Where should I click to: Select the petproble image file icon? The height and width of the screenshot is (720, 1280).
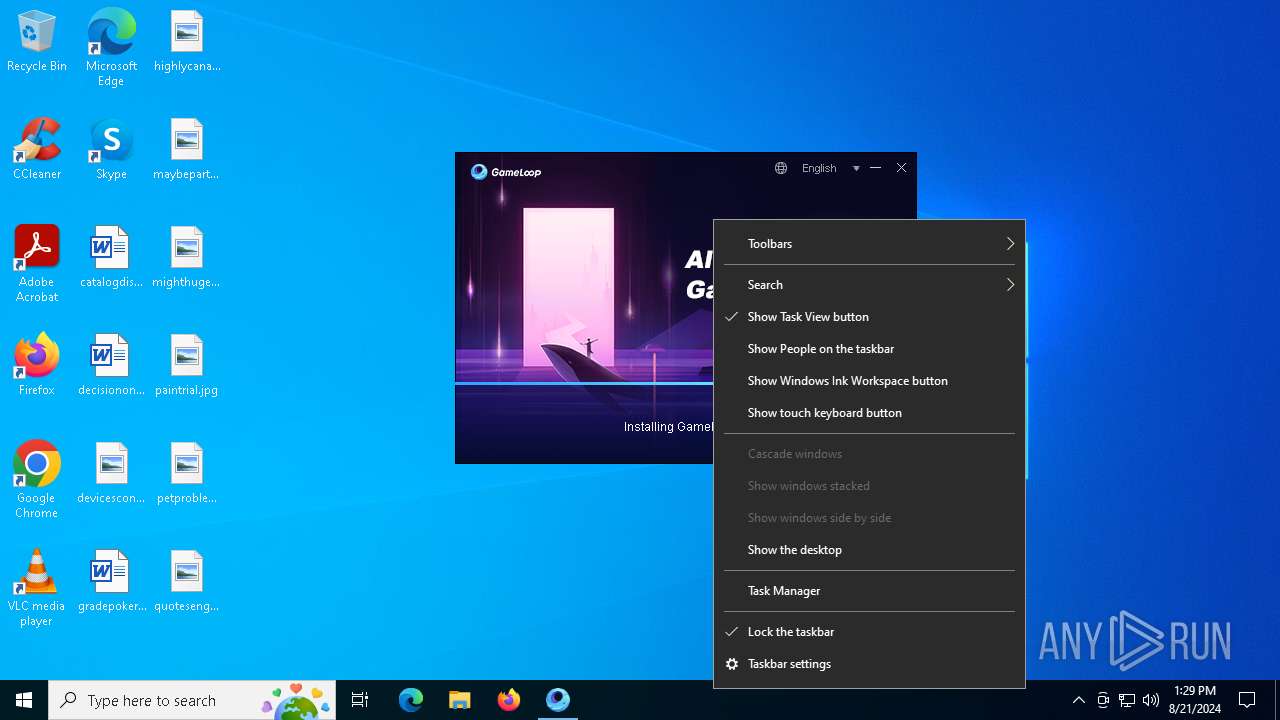click(x=187, y=474)
